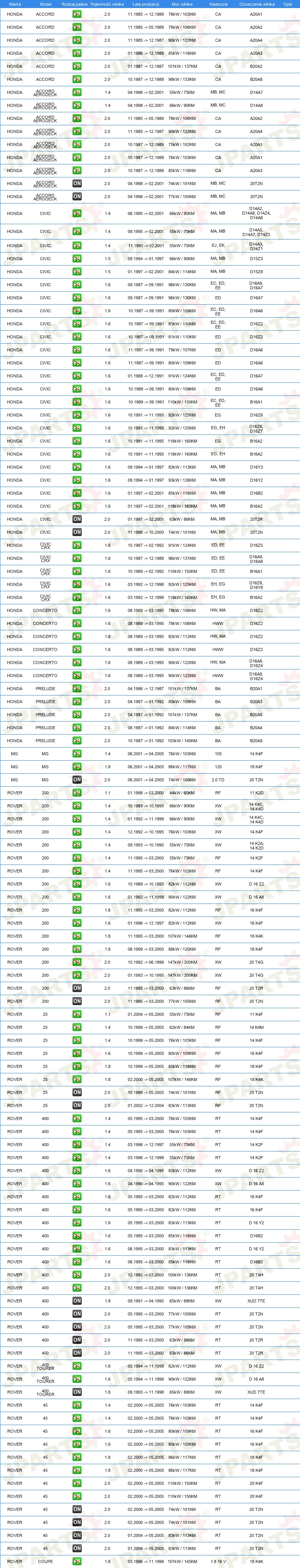Select PB icon in Accord Aerodeck 66kW D14A8 row
The height and width of the screenshot is (1568, 300).
click(77, 105)
